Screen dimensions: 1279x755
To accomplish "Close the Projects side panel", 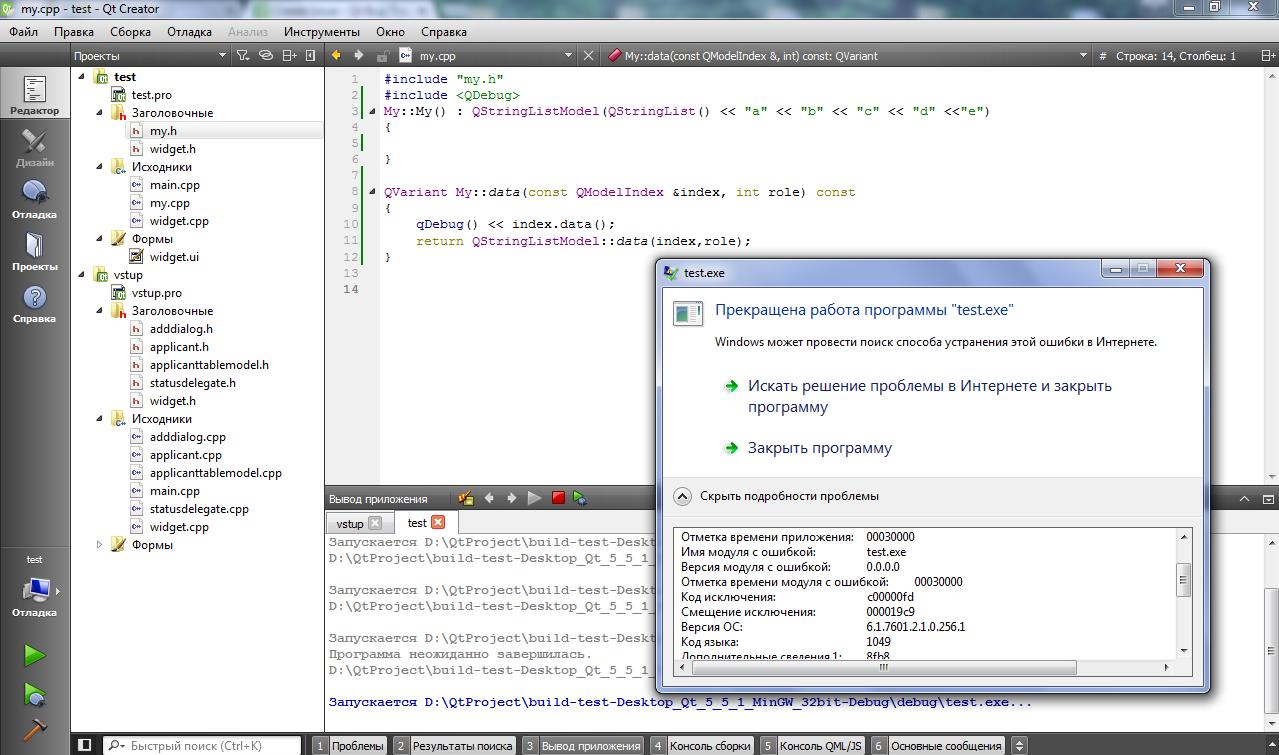I will (x=310, y=56).
